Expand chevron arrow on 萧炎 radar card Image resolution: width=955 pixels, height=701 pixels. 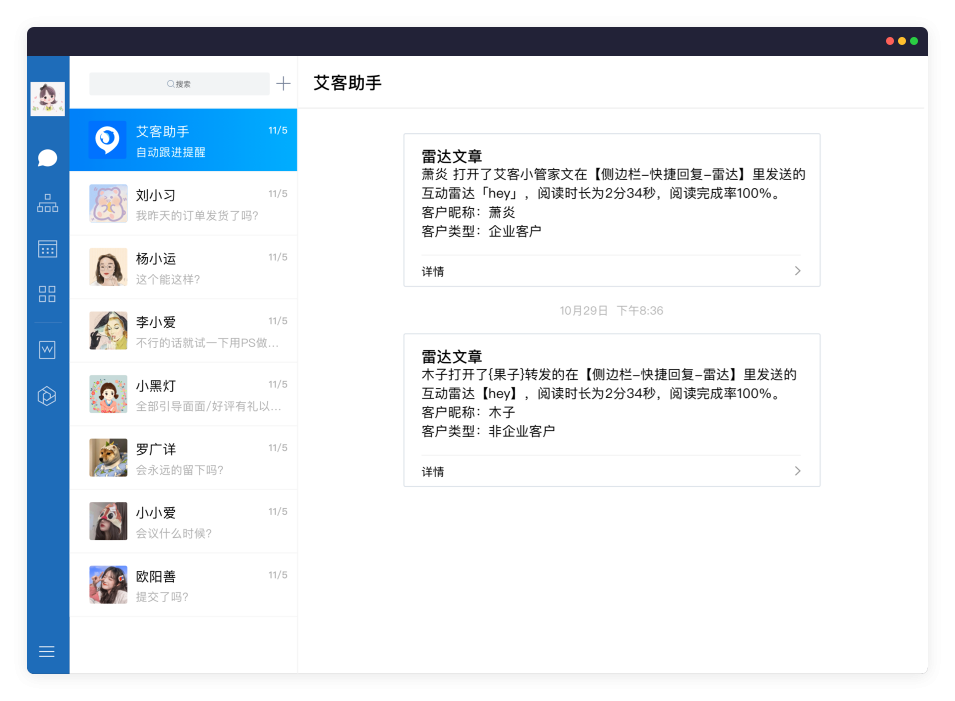point(797,271)
